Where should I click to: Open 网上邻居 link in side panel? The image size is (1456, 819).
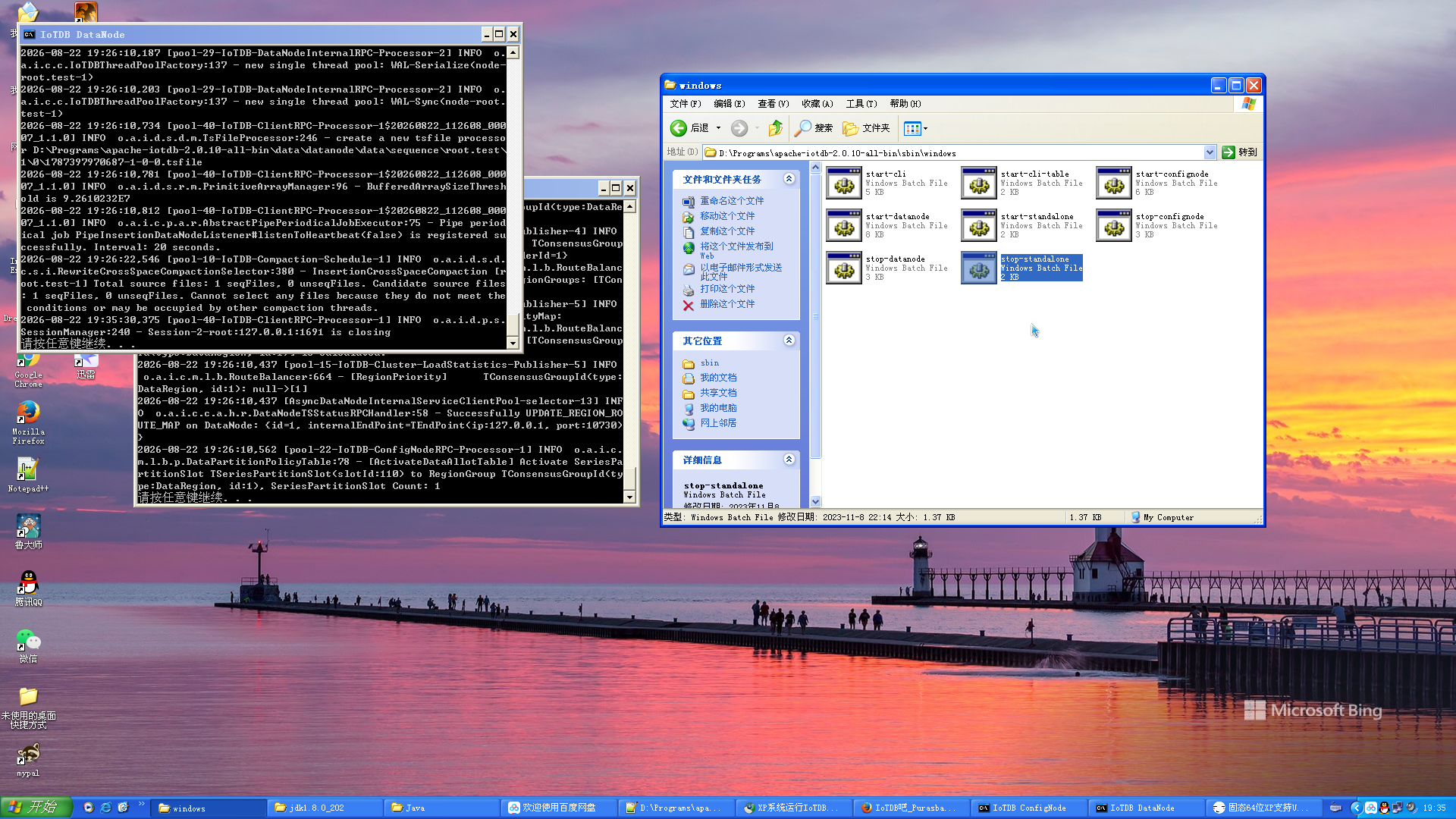point(718,423)
